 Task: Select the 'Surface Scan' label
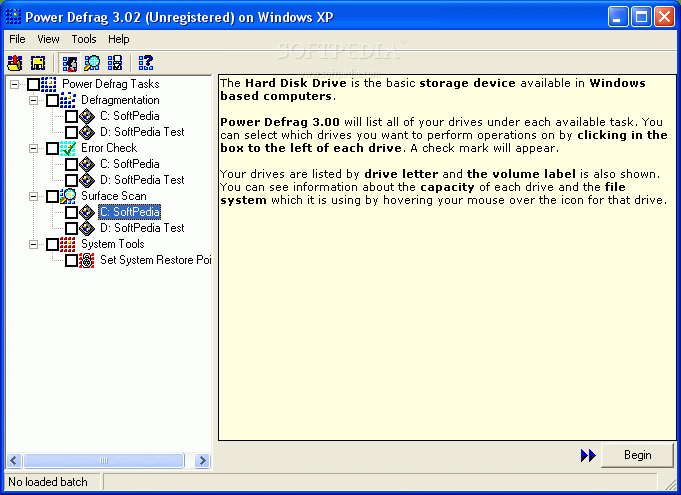pos(114,196)
